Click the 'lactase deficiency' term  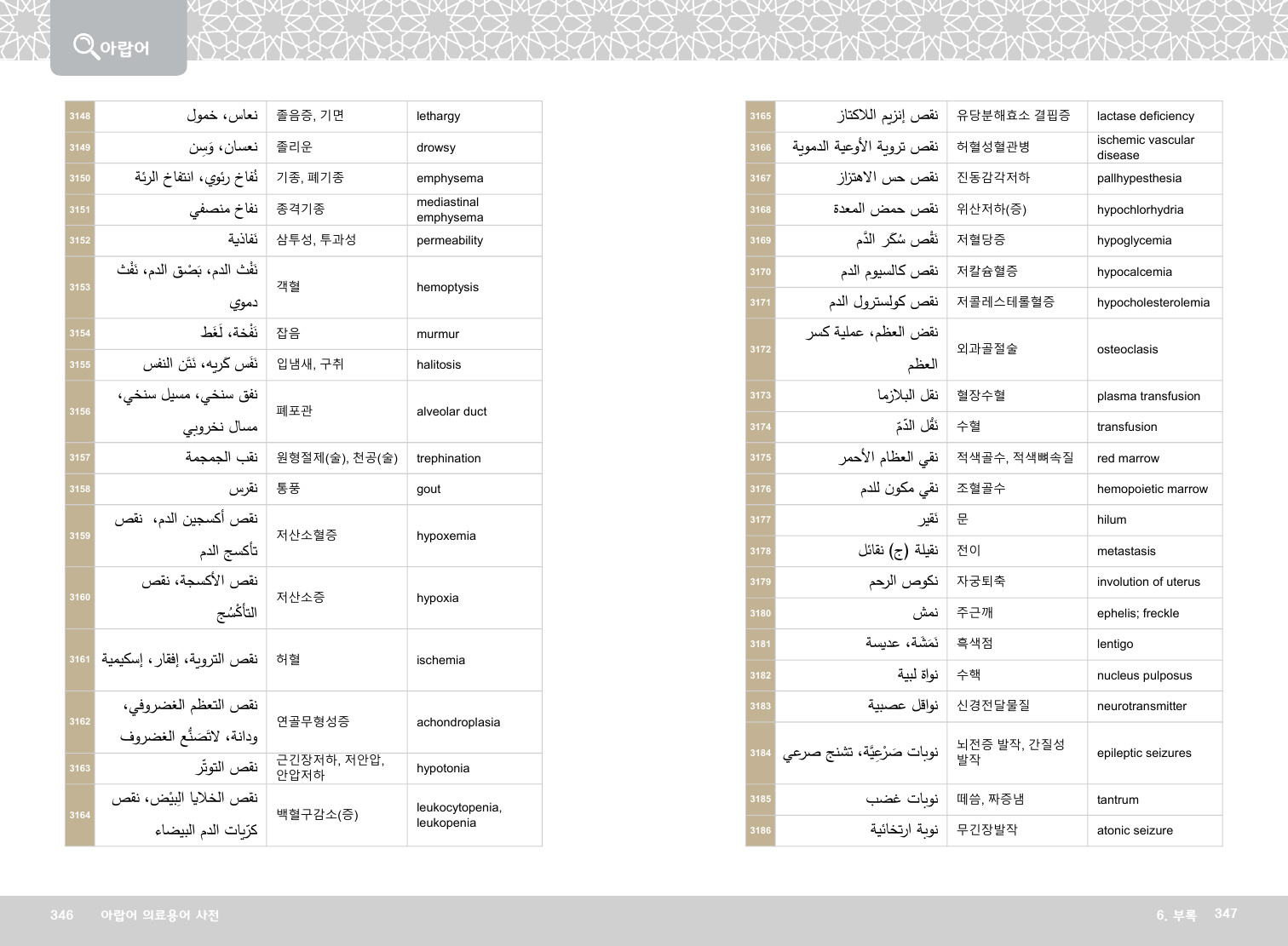[1145, 117]
